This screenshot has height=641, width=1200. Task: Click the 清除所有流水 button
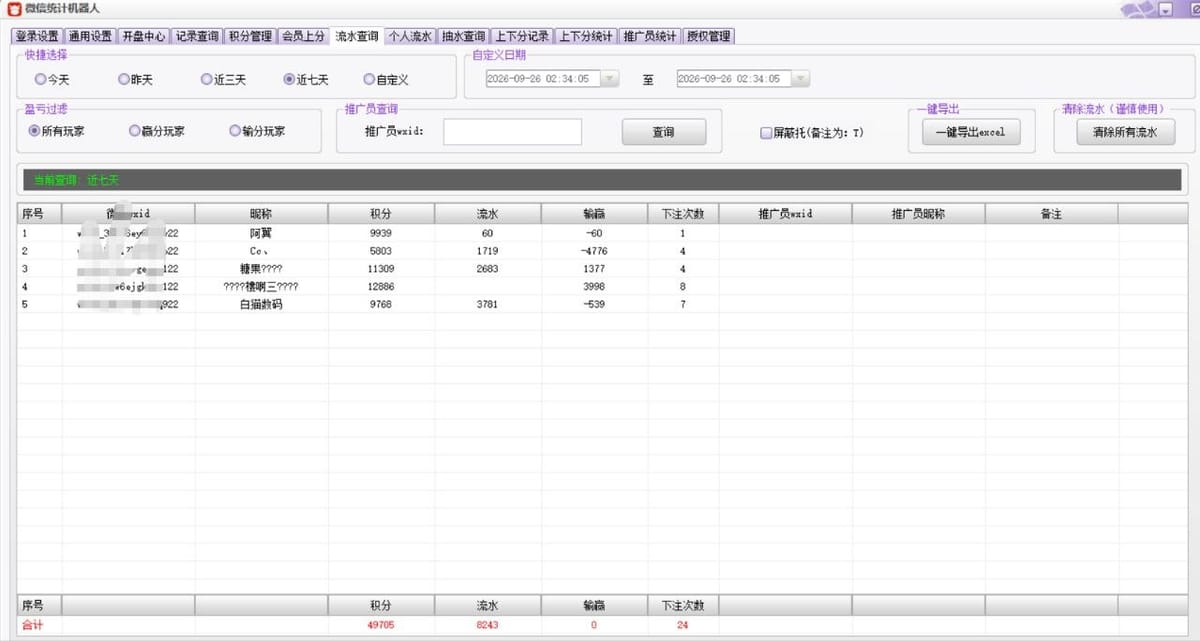click(x=1125, y=132)
